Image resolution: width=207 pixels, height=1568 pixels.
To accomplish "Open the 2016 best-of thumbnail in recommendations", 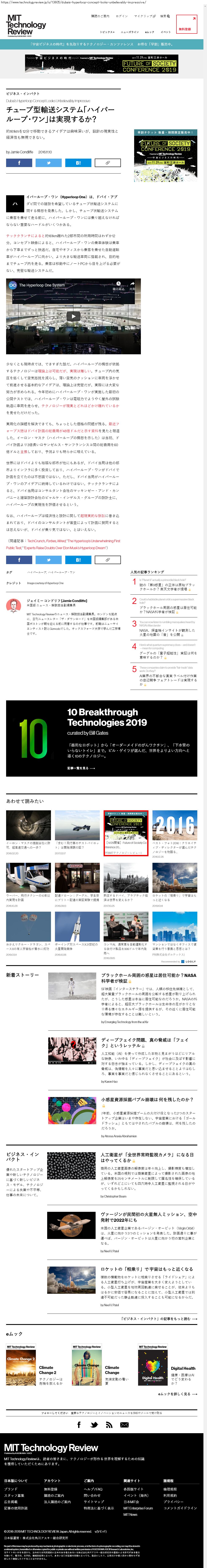I will [x=175, y=825].
